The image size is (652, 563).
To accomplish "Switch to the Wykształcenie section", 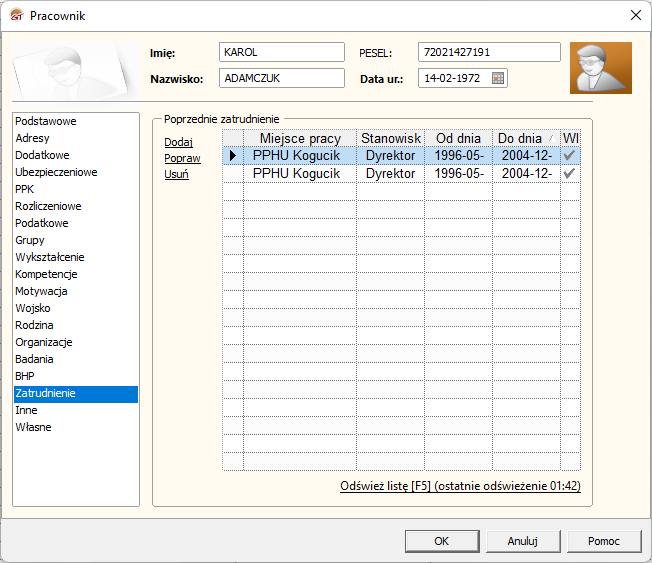I will pos(50,257).
